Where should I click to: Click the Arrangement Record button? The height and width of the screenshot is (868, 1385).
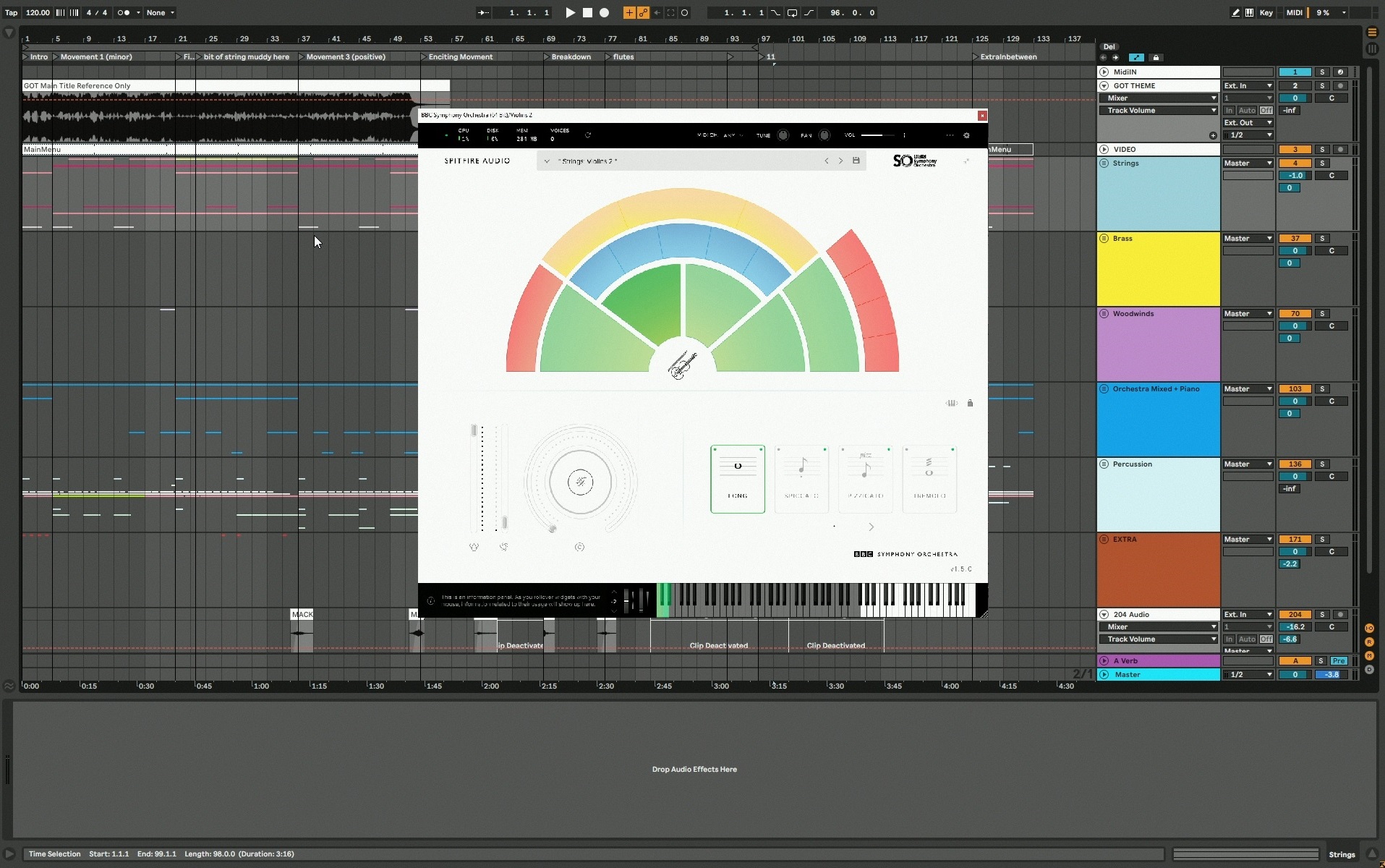(605, 12)
